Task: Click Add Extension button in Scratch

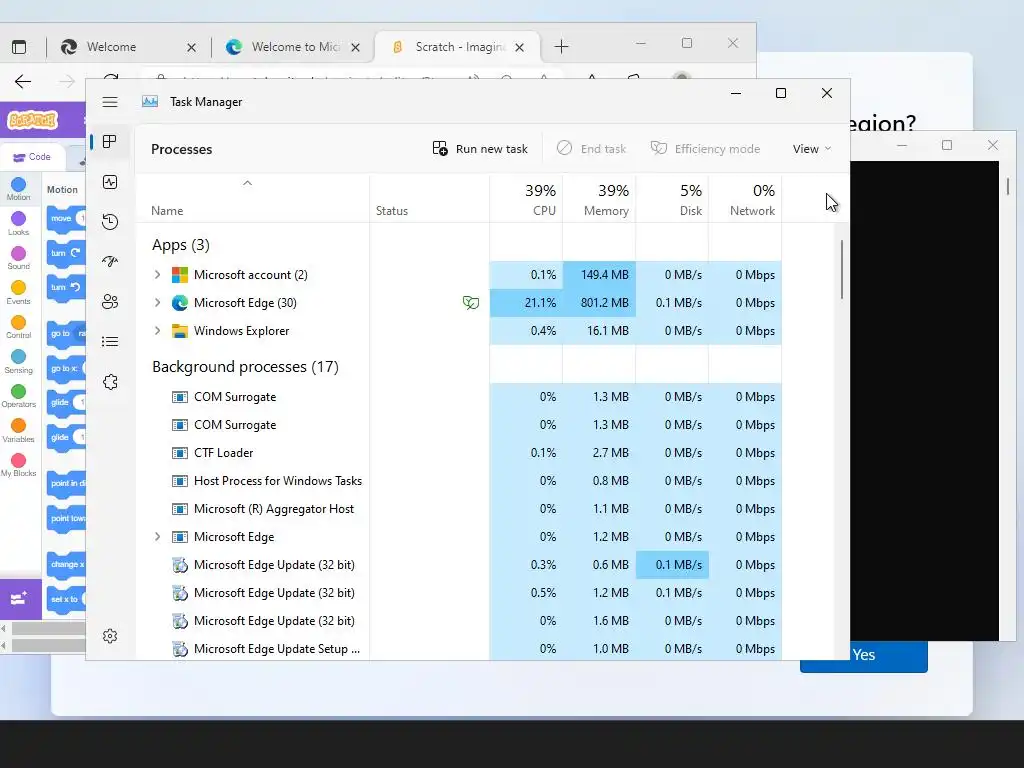Action: (20, 599)
